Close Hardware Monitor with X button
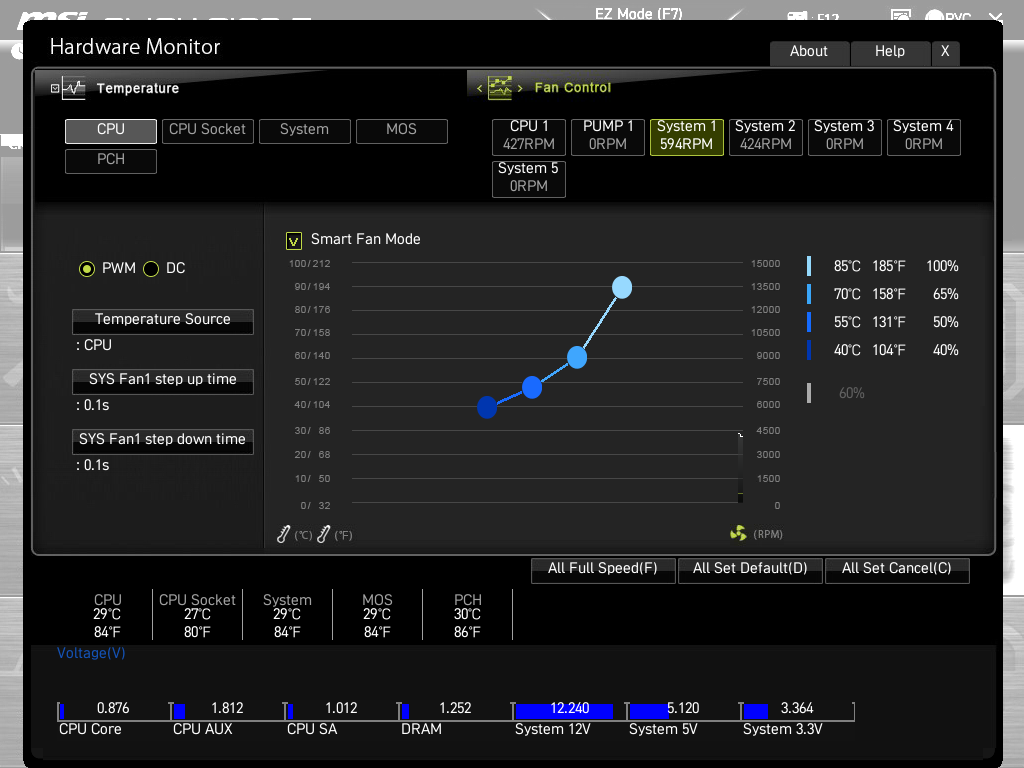Viewport: 1024px width, 768px height. [x=945, y=52]
